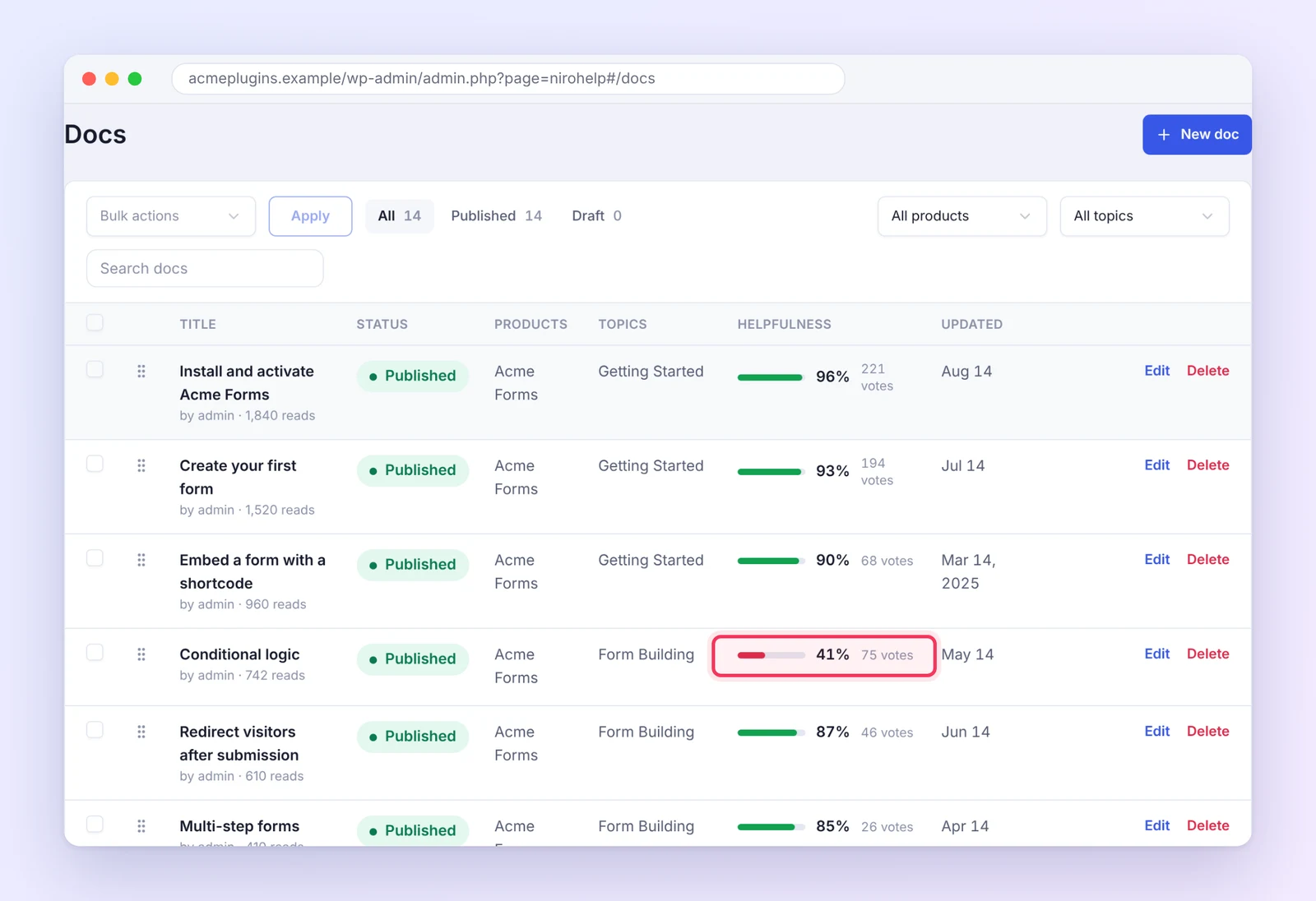Select the Create your first form row checkbox
This screenshot has height=901, width=1316.
(95, 464)
